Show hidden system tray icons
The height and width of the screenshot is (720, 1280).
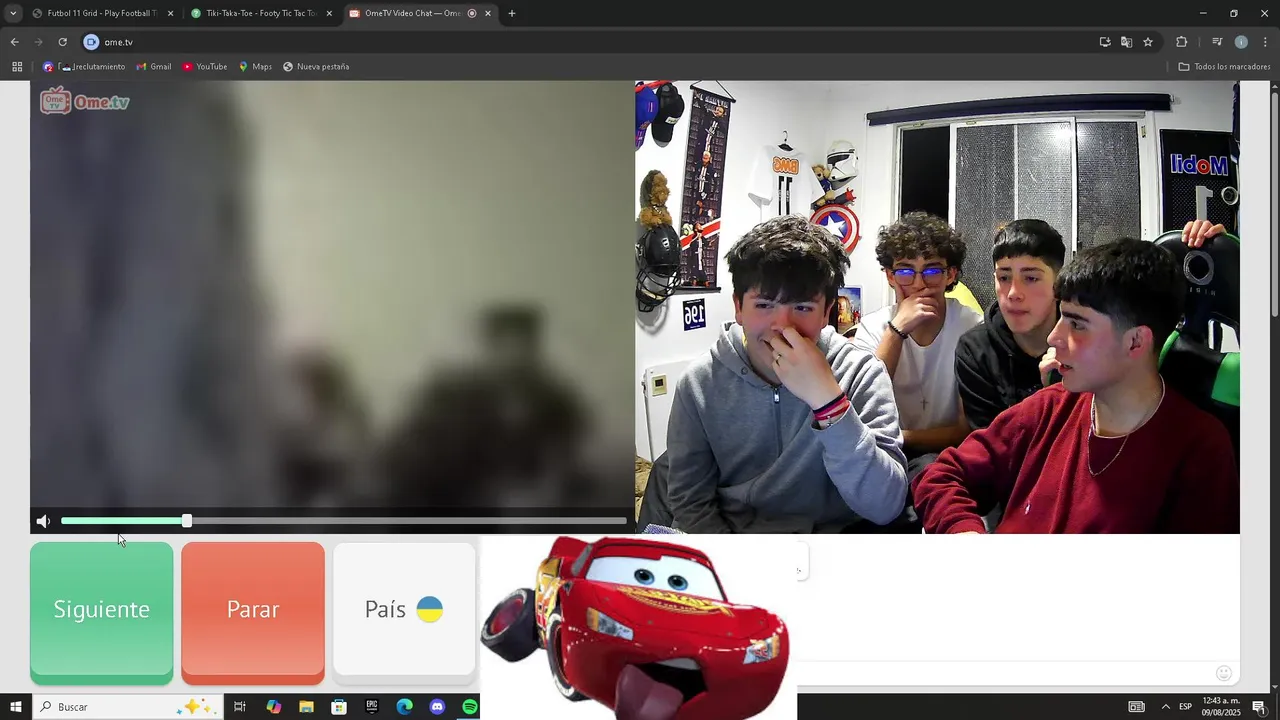pyautogui.click(x=1165, y=707)
